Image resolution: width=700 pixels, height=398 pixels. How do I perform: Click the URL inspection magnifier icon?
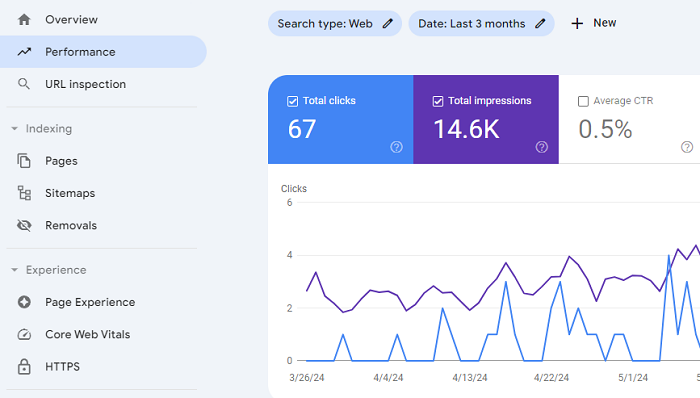(x=24, y=84)
